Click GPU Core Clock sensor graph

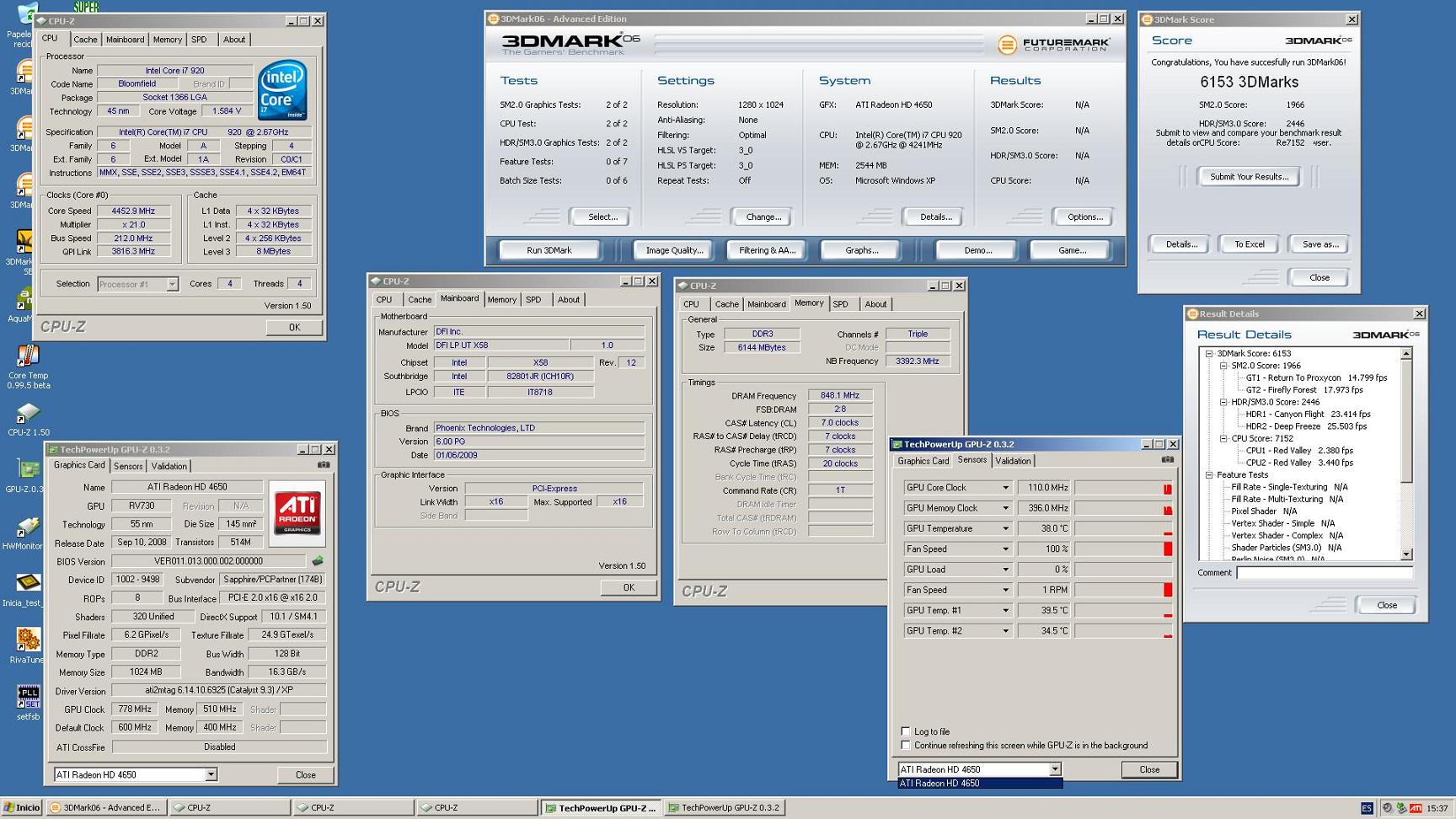pos(1123,488)
